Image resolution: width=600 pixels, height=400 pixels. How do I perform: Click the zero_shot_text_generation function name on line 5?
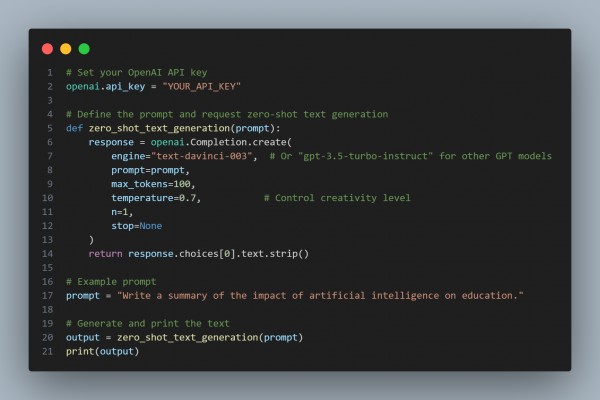159,128
